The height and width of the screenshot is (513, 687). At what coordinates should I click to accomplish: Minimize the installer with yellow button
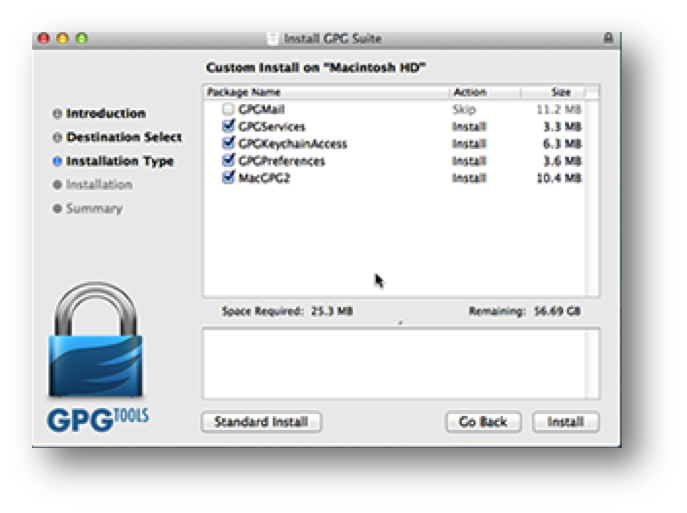63,38
